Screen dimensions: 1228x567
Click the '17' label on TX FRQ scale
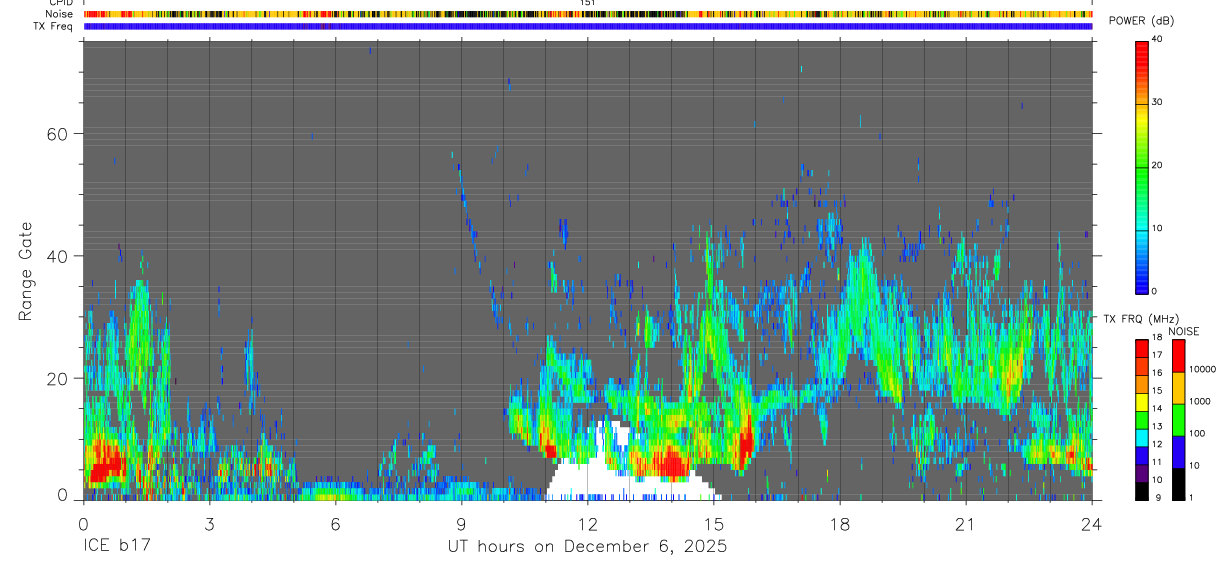pos(1157,355)
